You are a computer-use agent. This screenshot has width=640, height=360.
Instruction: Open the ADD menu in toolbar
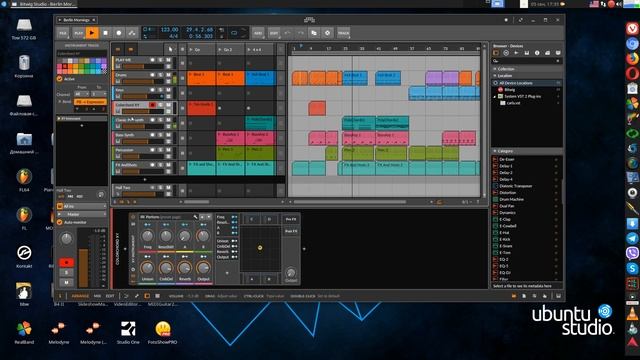pos(258,33)
